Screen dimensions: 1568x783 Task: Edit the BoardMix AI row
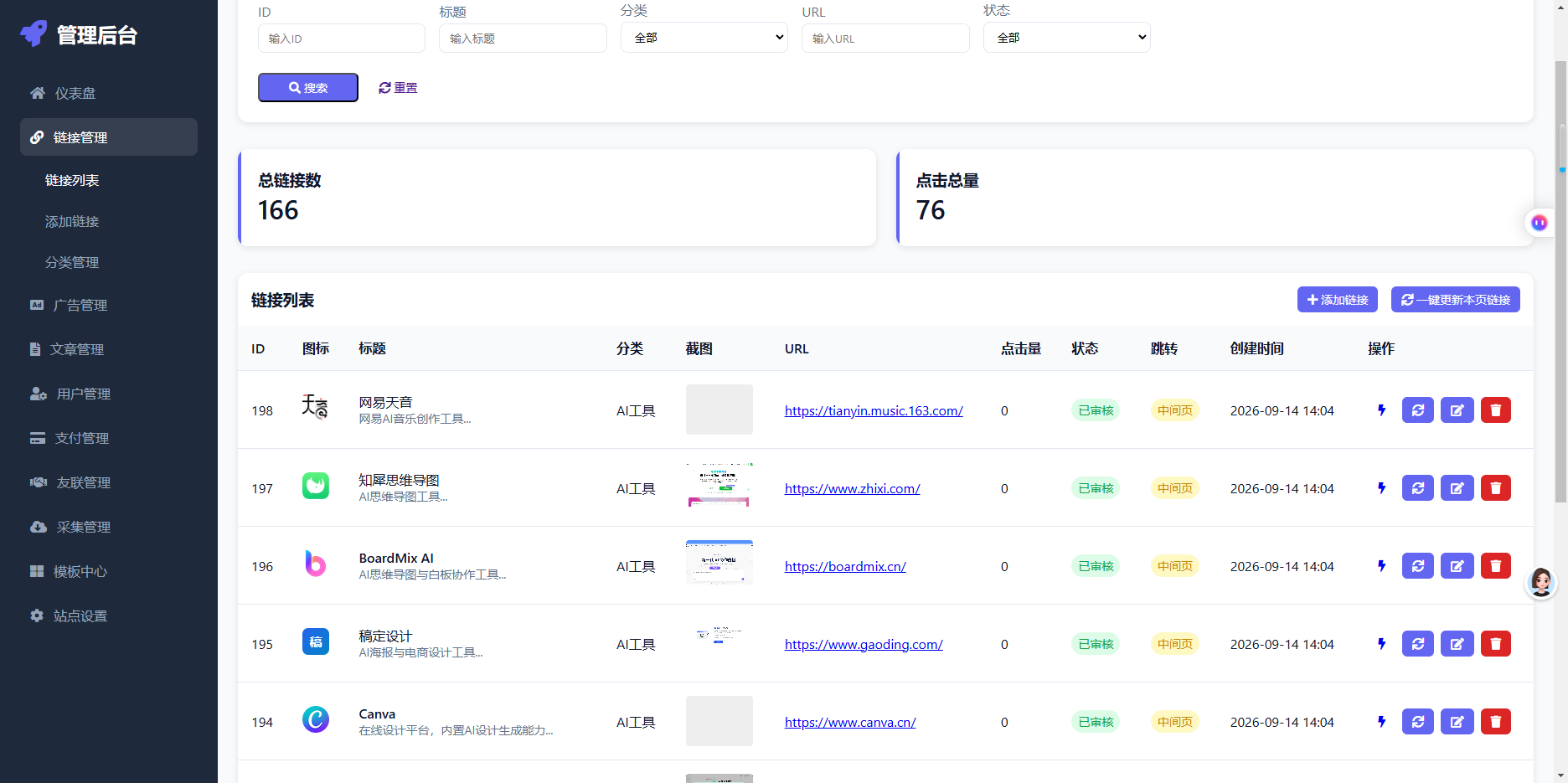point(1457,566)
